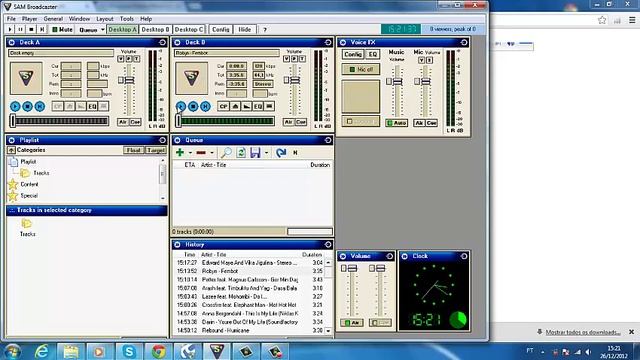
Task: Click the question mark help button
Action: (x=265, y=29)
